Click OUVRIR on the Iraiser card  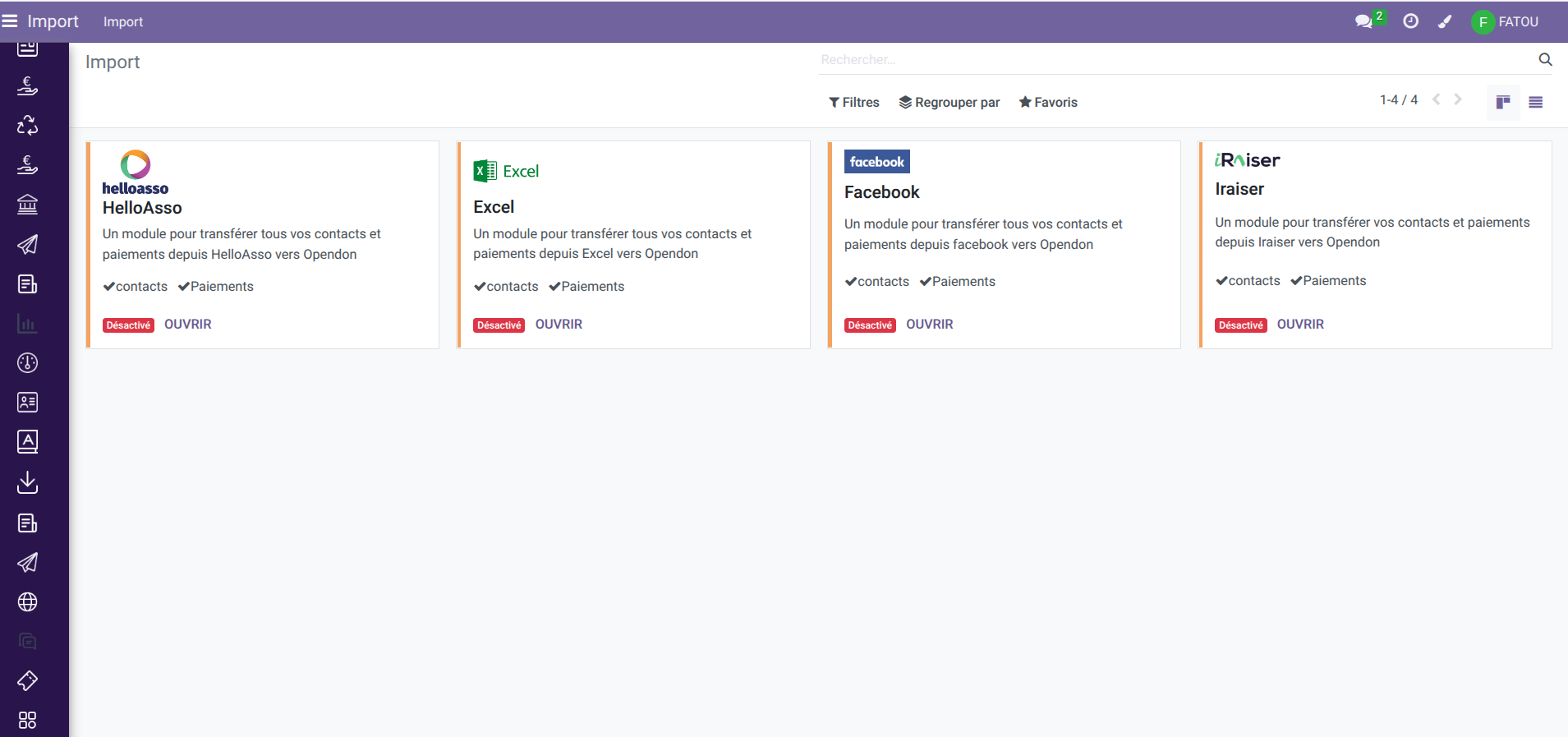[x=1300, y=325]
